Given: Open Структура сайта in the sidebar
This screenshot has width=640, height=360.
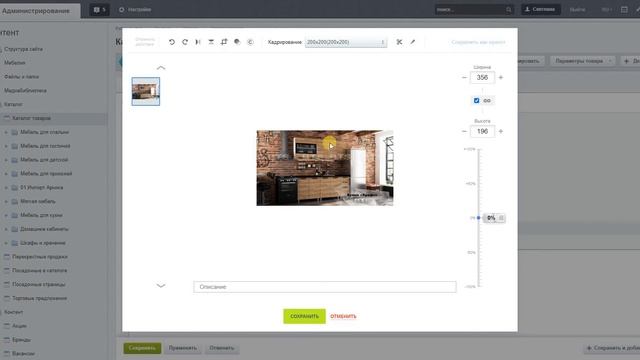Looking at the screenshot, I should (23, 49).
